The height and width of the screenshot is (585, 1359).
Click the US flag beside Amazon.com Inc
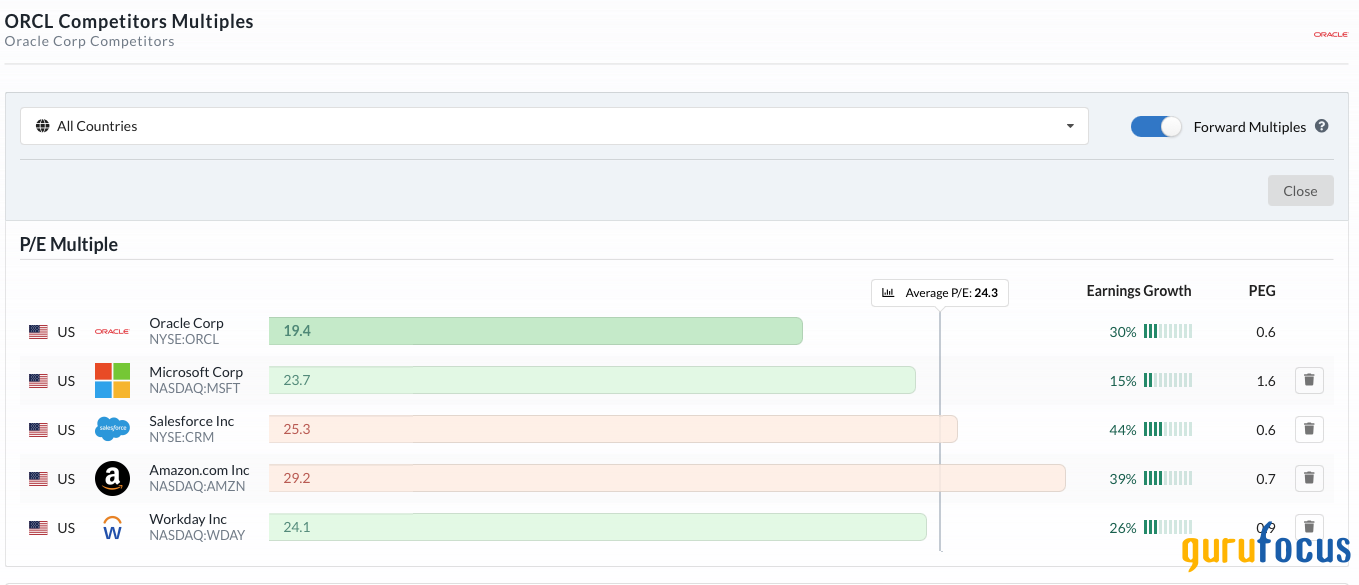[x=38, y=479]
